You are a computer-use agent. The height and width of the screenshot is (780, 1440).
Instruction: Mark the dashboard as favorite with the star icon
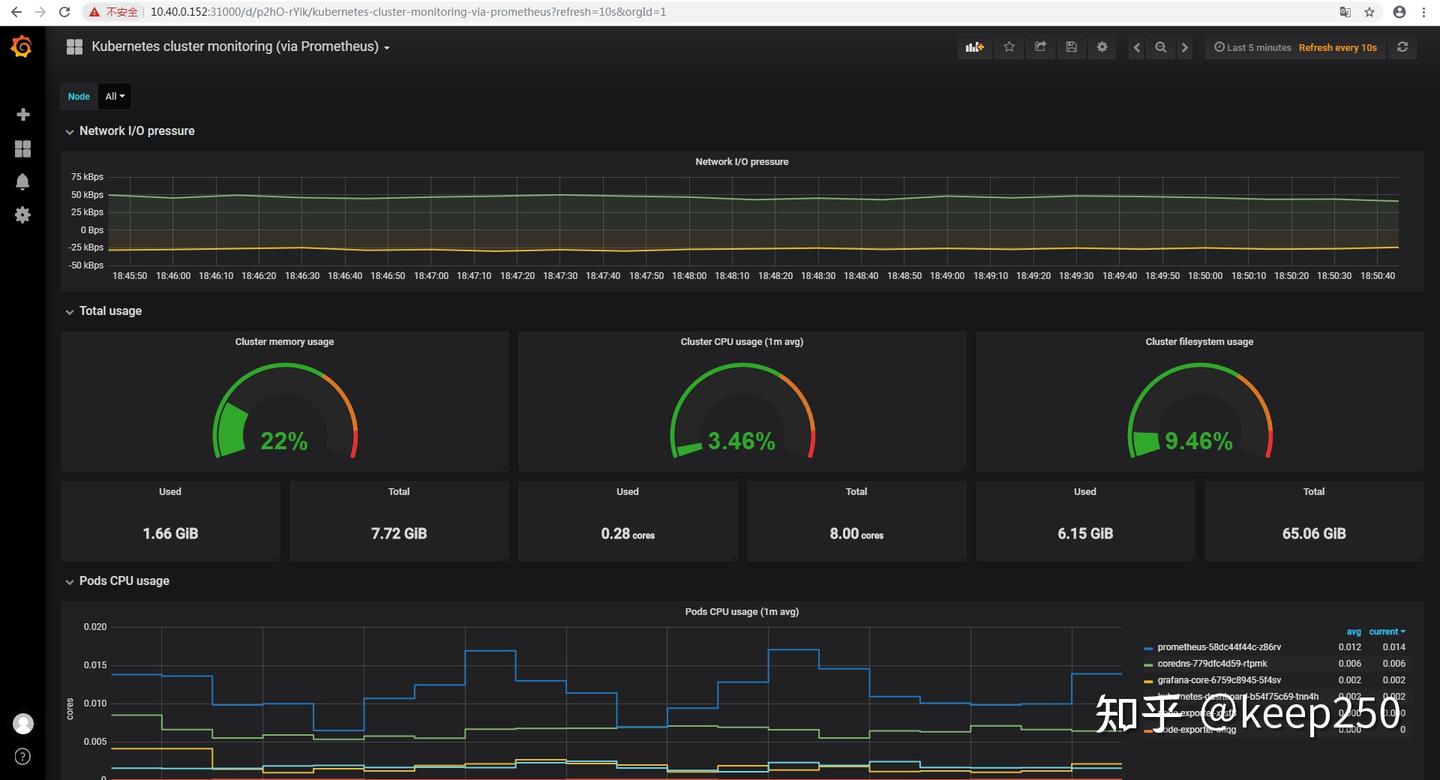coord(1008,47)
